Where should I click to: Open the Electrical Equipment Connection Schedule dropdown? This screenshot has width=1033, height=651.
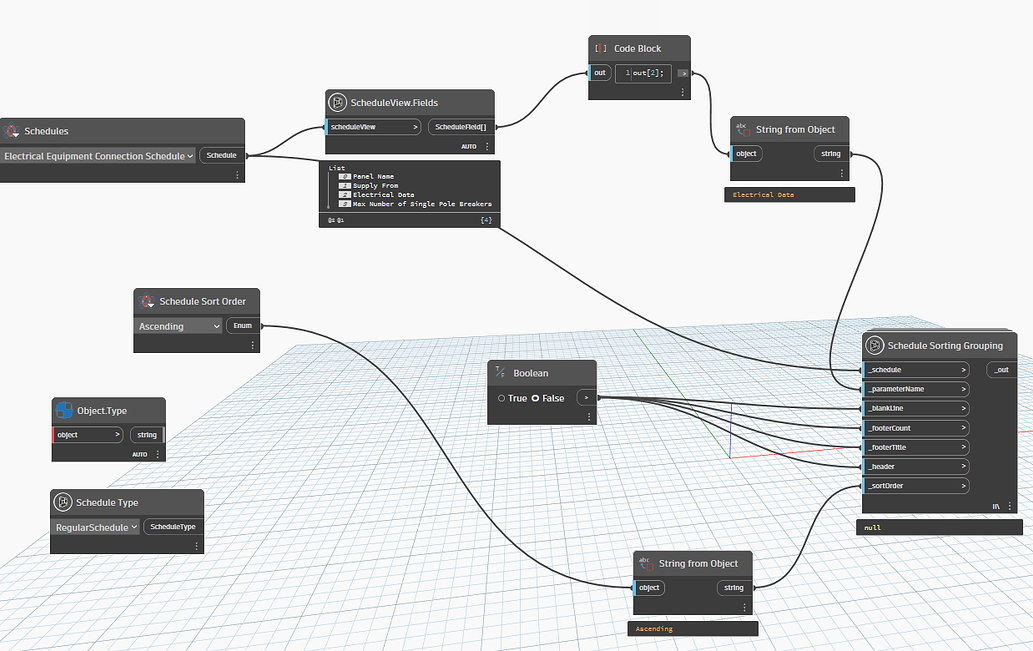pyautogui.click(x=99, y=155)
